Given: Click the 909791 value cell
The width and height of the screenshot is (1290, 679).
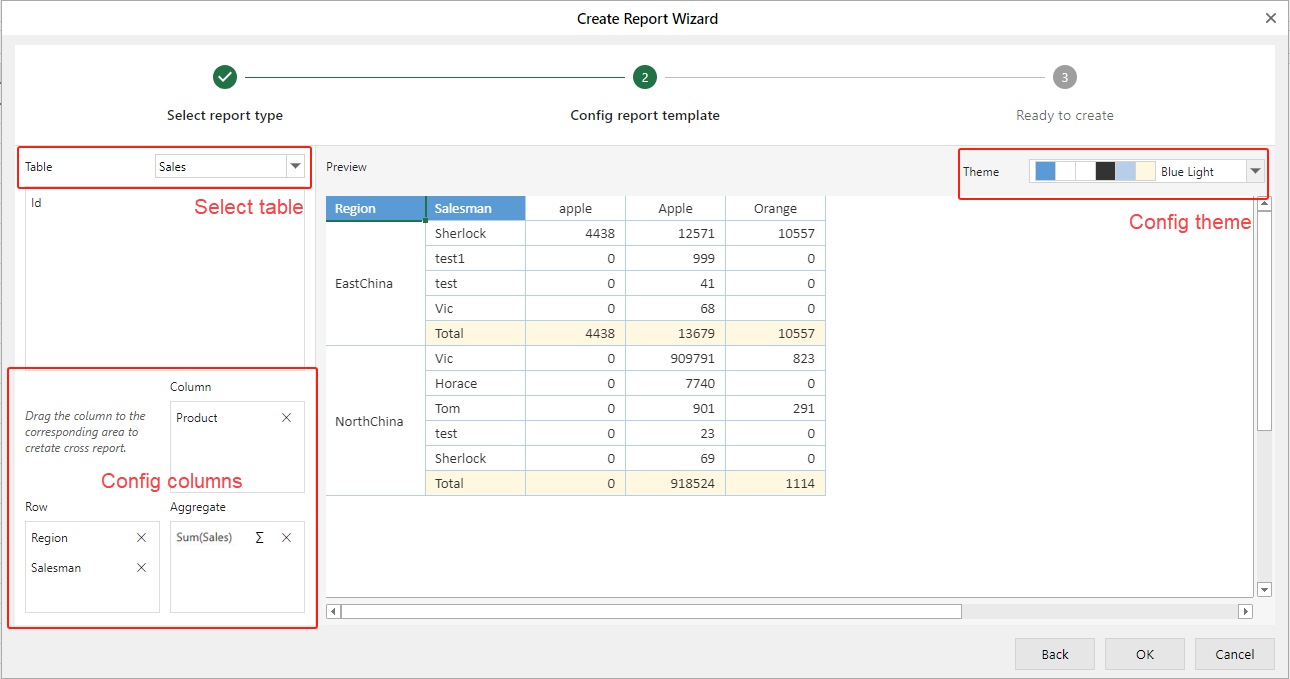Looking at the screenshot, I should [676, 359].
